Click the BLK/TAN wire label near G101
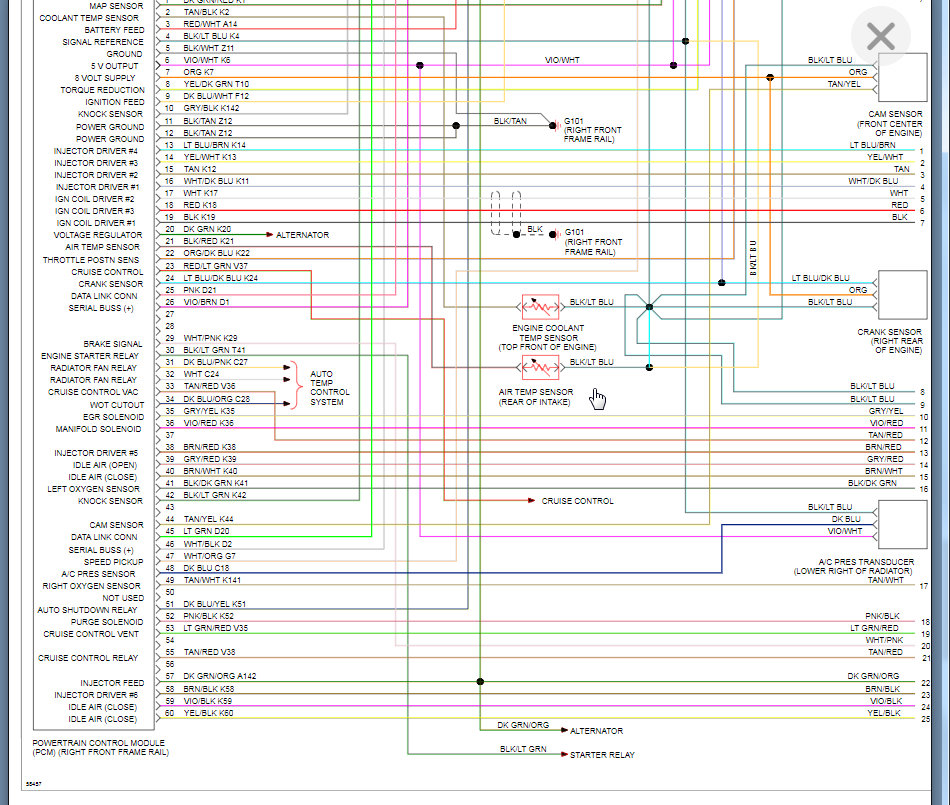 pyautogui.click(x=510, y=121)
